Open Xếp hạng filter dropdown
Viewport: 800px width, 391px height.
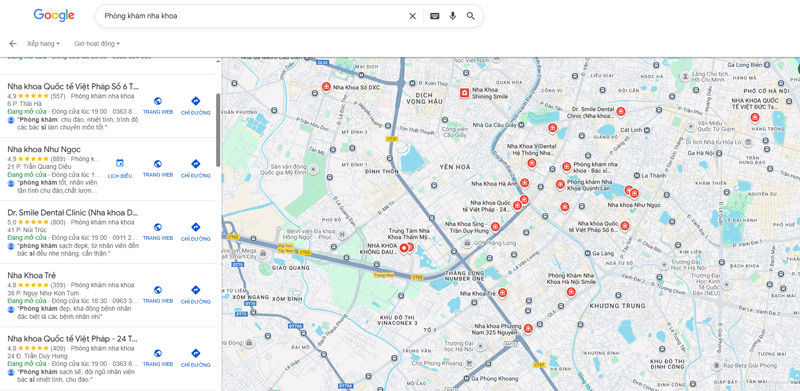[x=43, y=44]
